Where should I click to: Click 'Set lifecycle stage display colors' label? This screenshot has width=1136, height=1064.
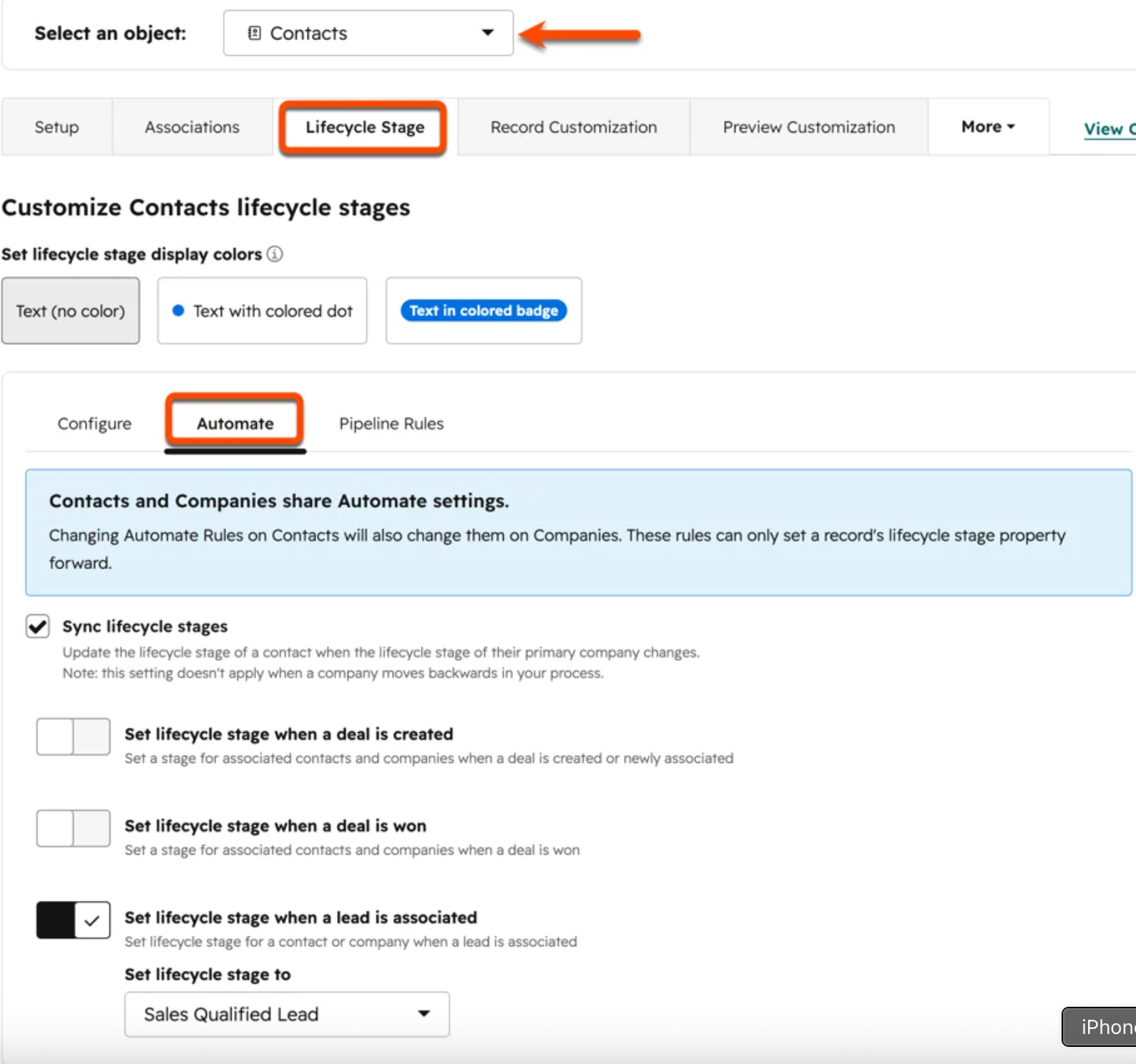pyautogui.click(x=132, y=255)
